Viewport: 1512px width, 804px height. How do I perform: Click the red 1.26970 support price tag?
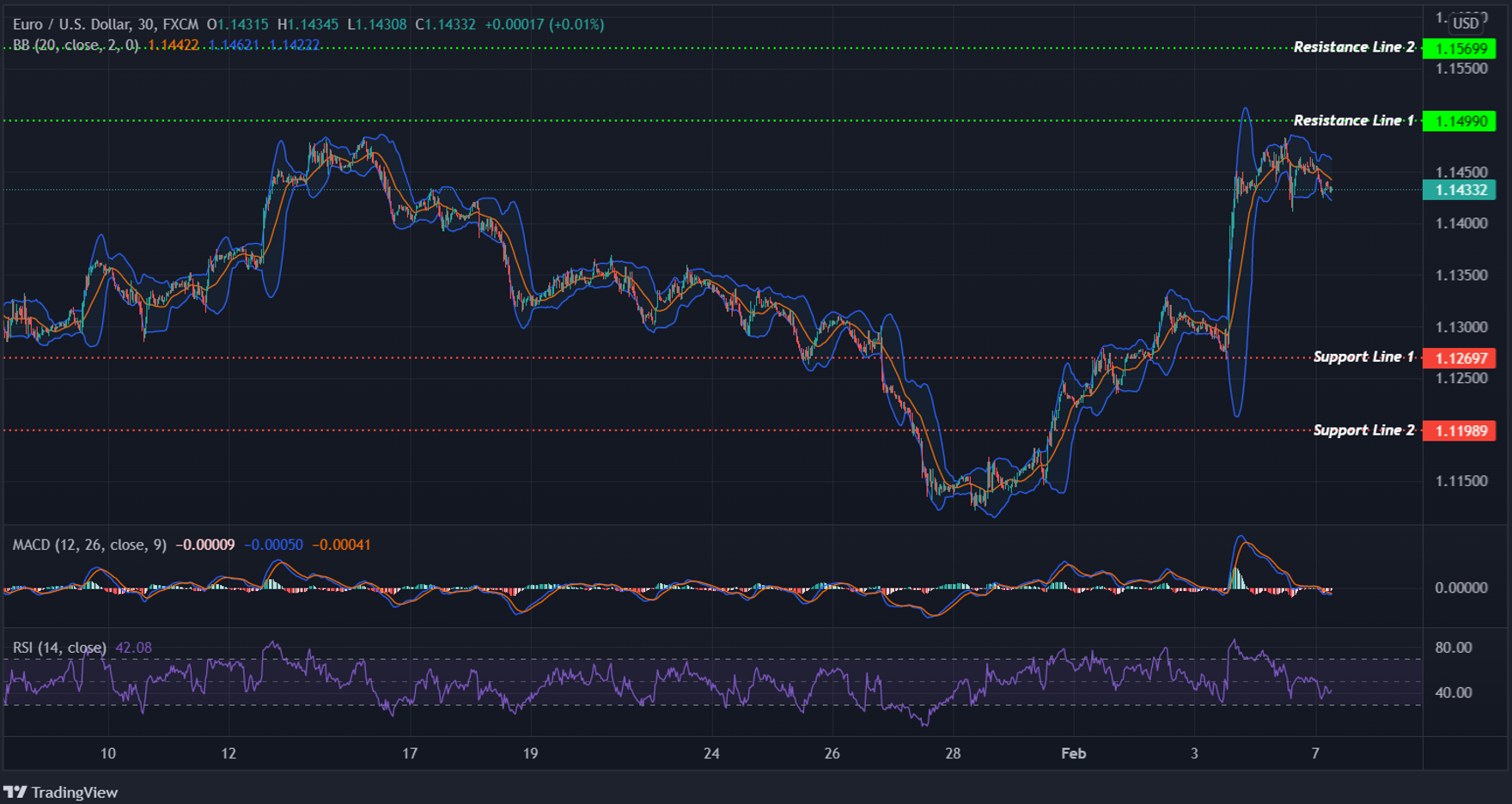pos(1460,358)
